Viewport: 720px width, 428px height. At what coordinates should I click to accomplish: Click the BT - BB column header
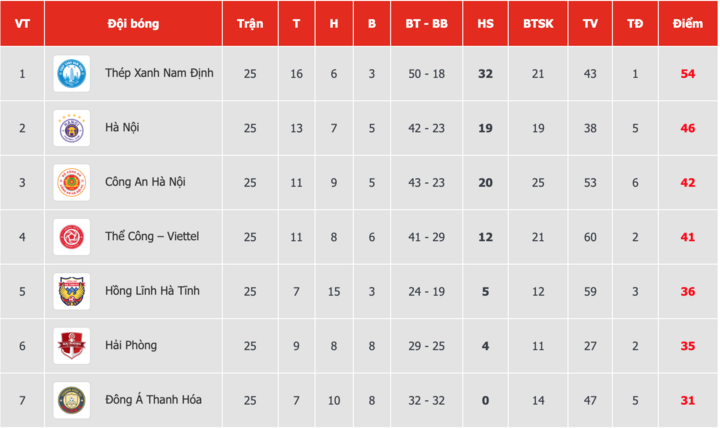pos(426,23)
